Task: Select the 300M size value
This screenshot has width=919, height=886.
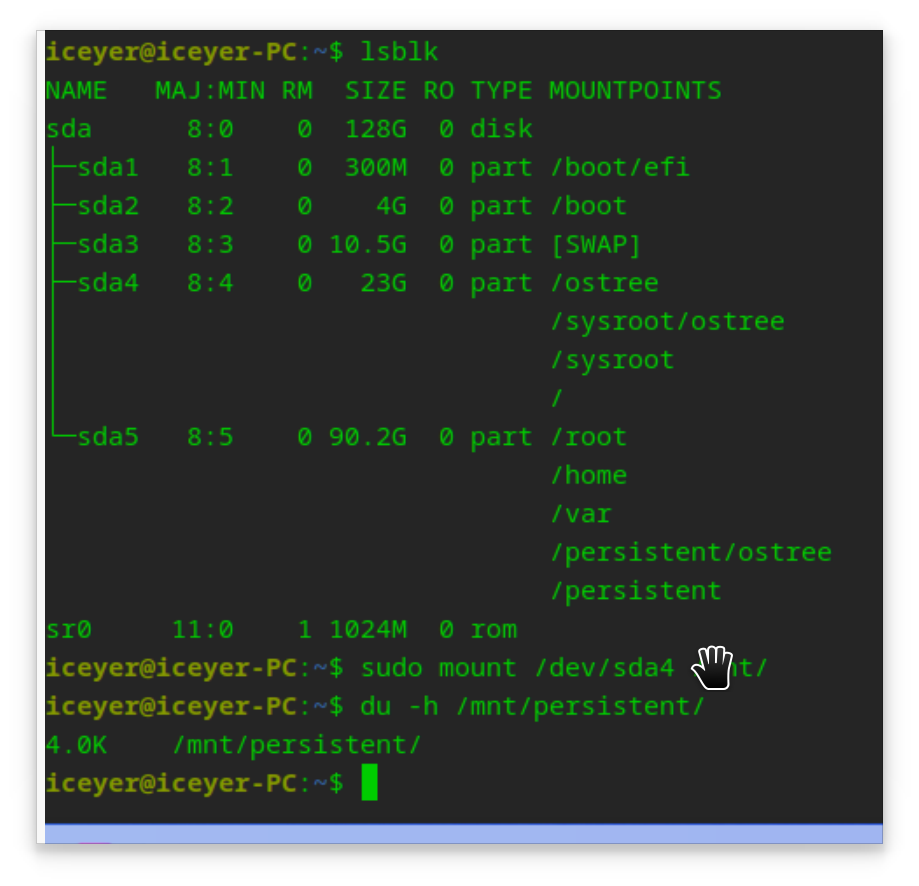Action: (x=375, y=168)
